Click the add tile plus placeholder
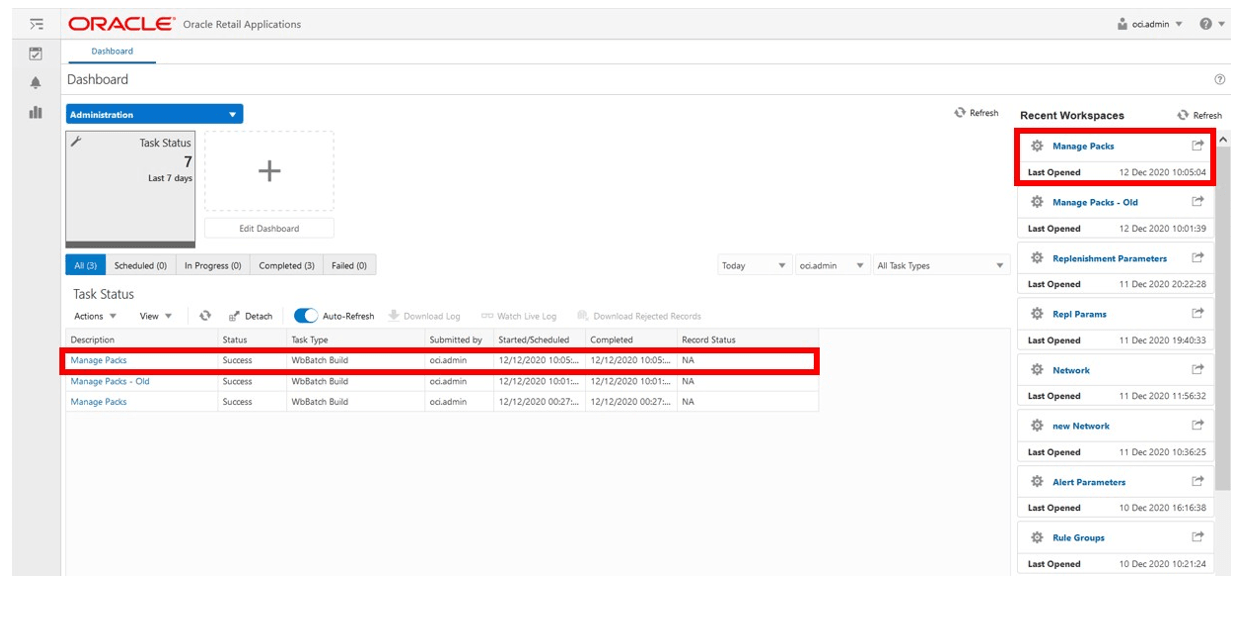 pyautogui.click(x=269, y=171)
